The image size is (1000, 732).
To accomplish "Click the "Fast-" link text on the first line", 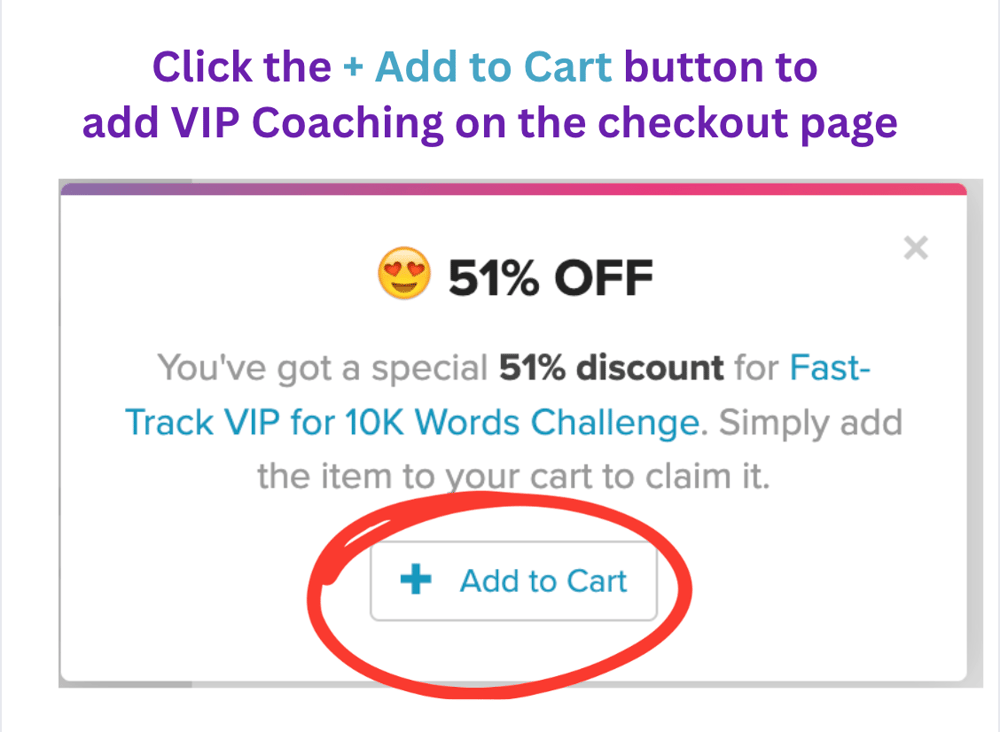I will pyautogui.click(x=831, y=368).
